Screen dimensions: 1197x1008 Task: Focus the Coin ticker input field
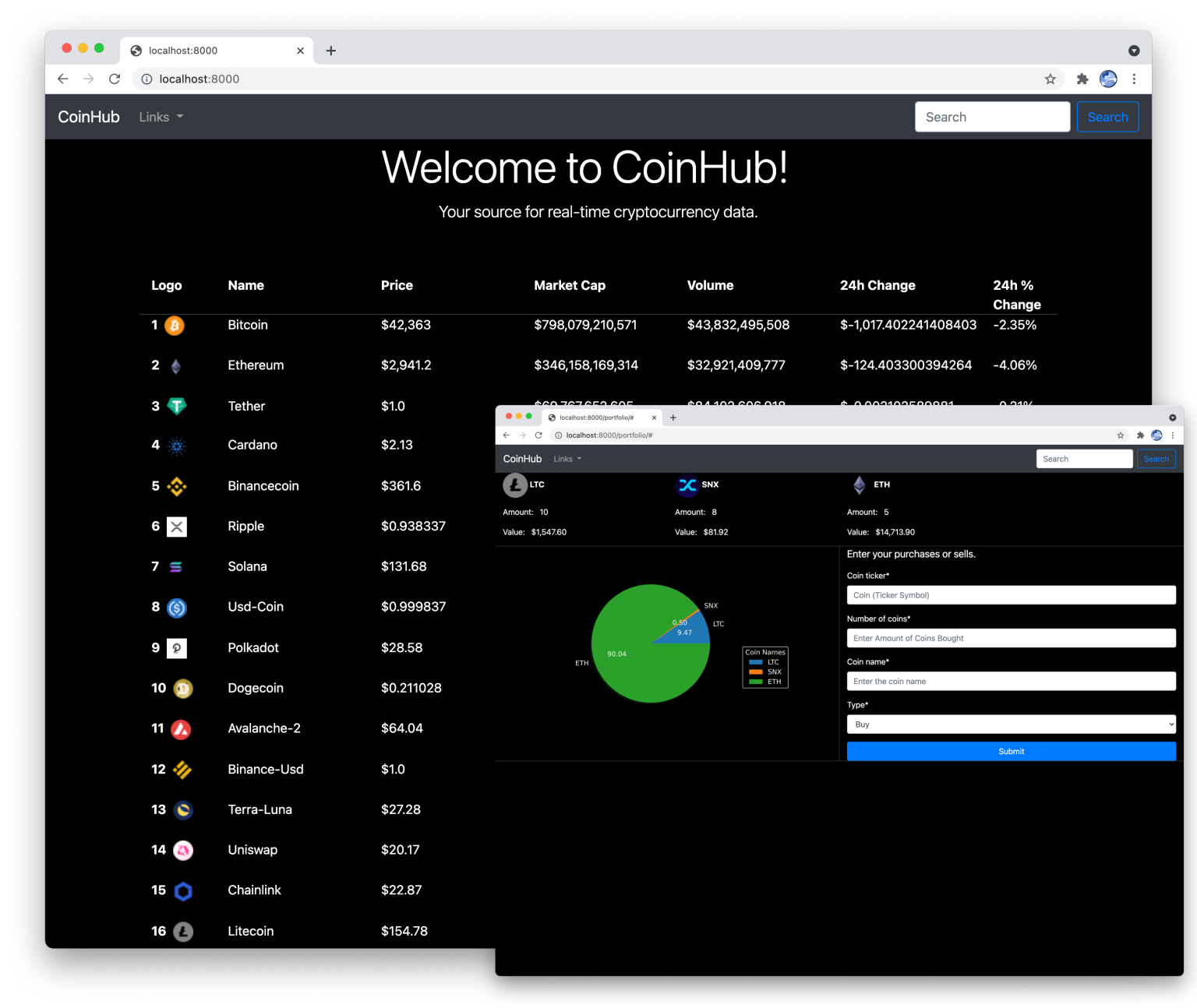coord(1011,595)
